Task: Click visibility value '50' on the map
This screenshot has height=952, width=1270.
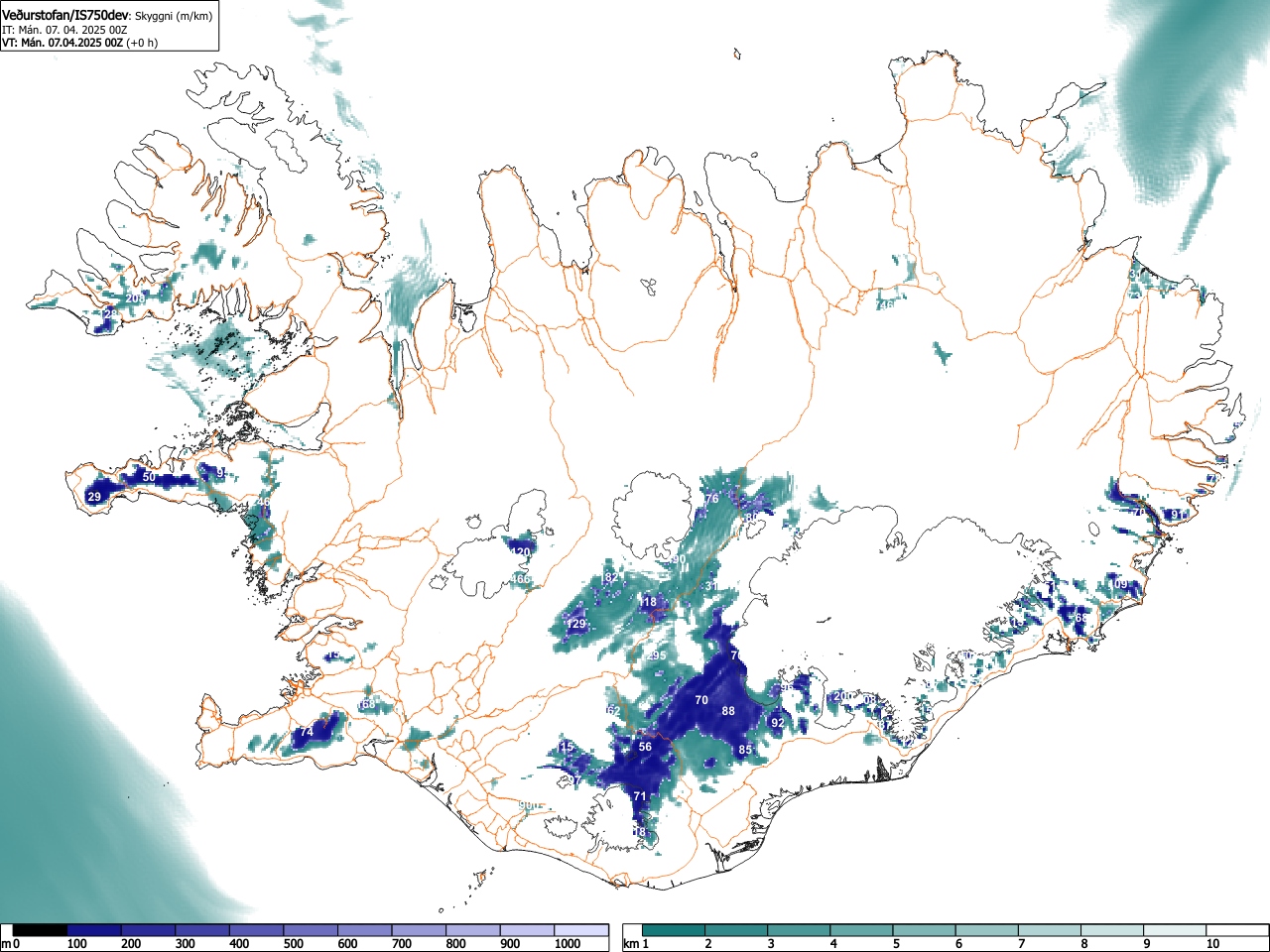Action: click(x=149, y=478)
